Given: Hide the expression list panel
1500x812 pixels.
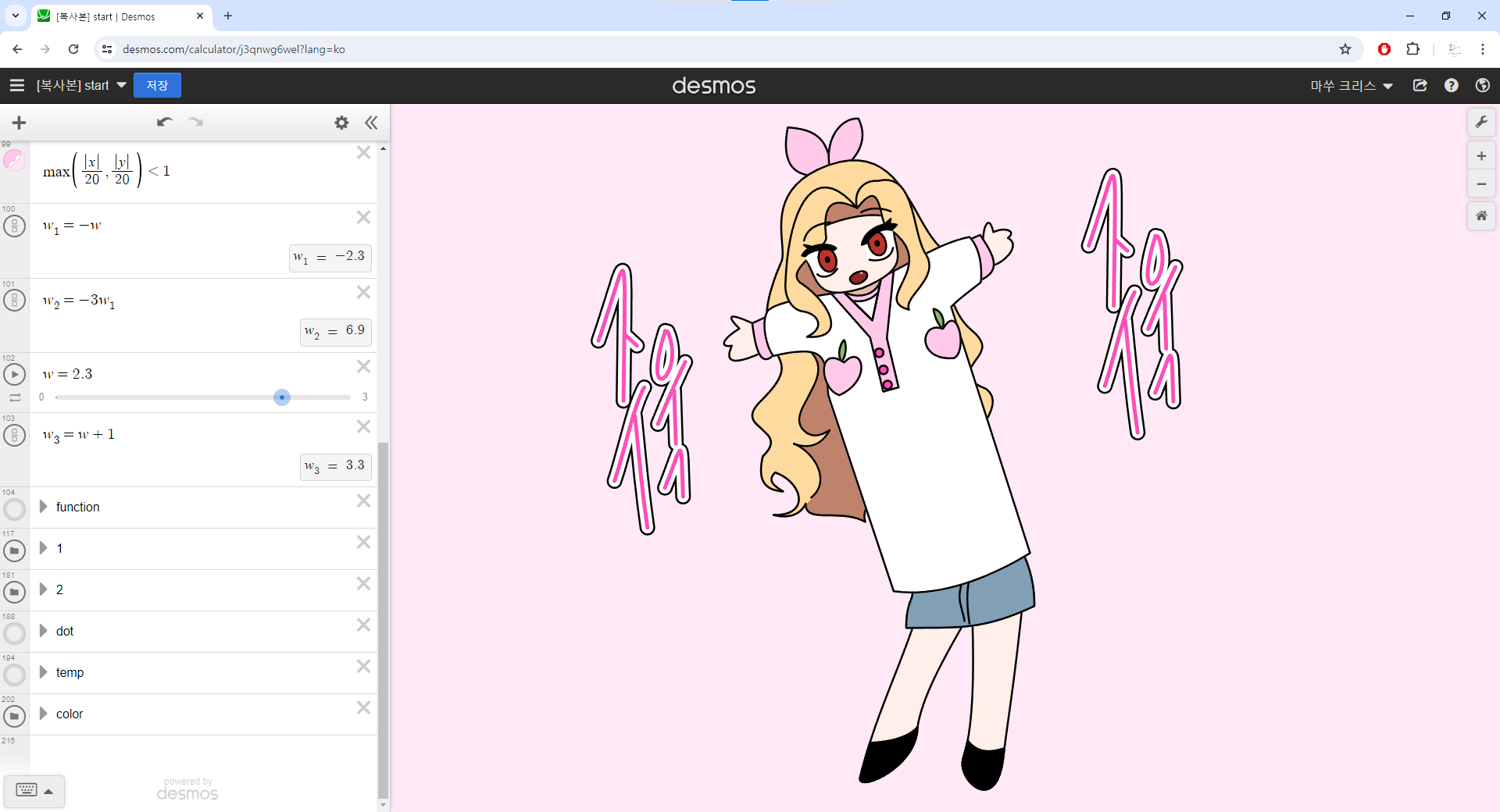Looking at the screenshot, I should 371,123.
